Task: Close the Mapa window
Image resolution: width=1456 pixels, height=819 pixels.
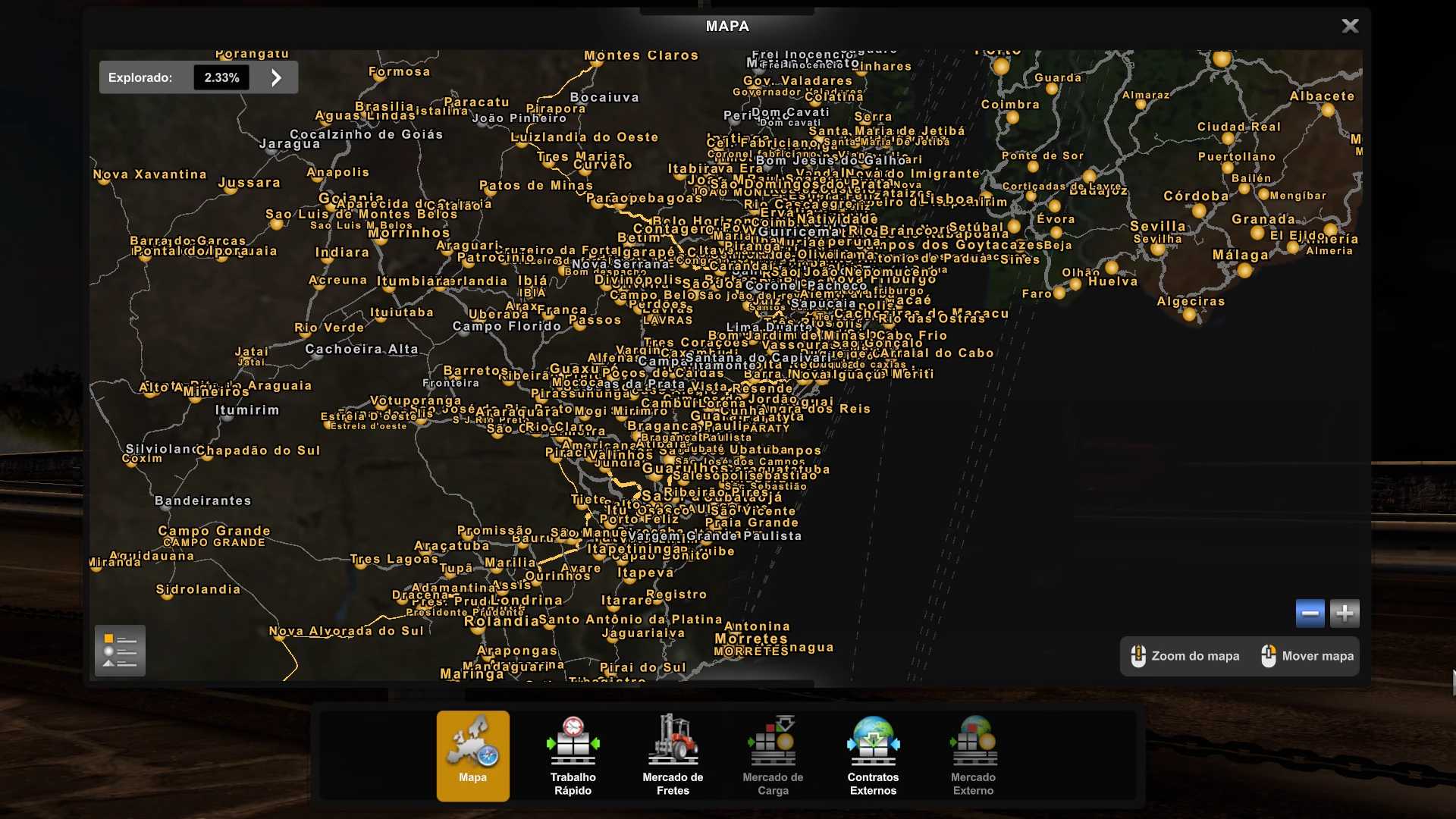Action: coord(1350,26)
